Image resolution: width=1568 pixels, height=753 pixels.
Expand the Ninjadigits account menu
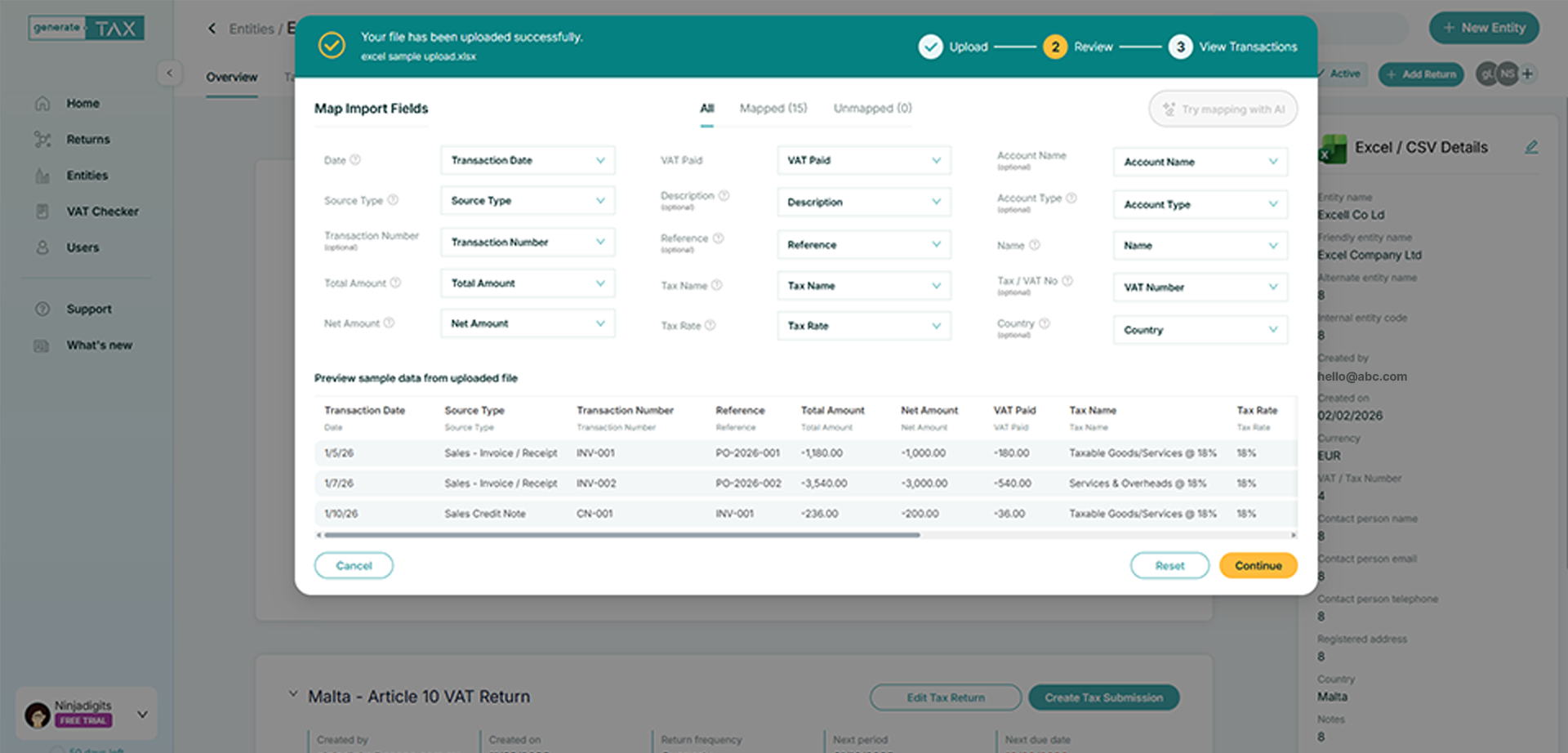pyautogui.click(x=142, y=715)
